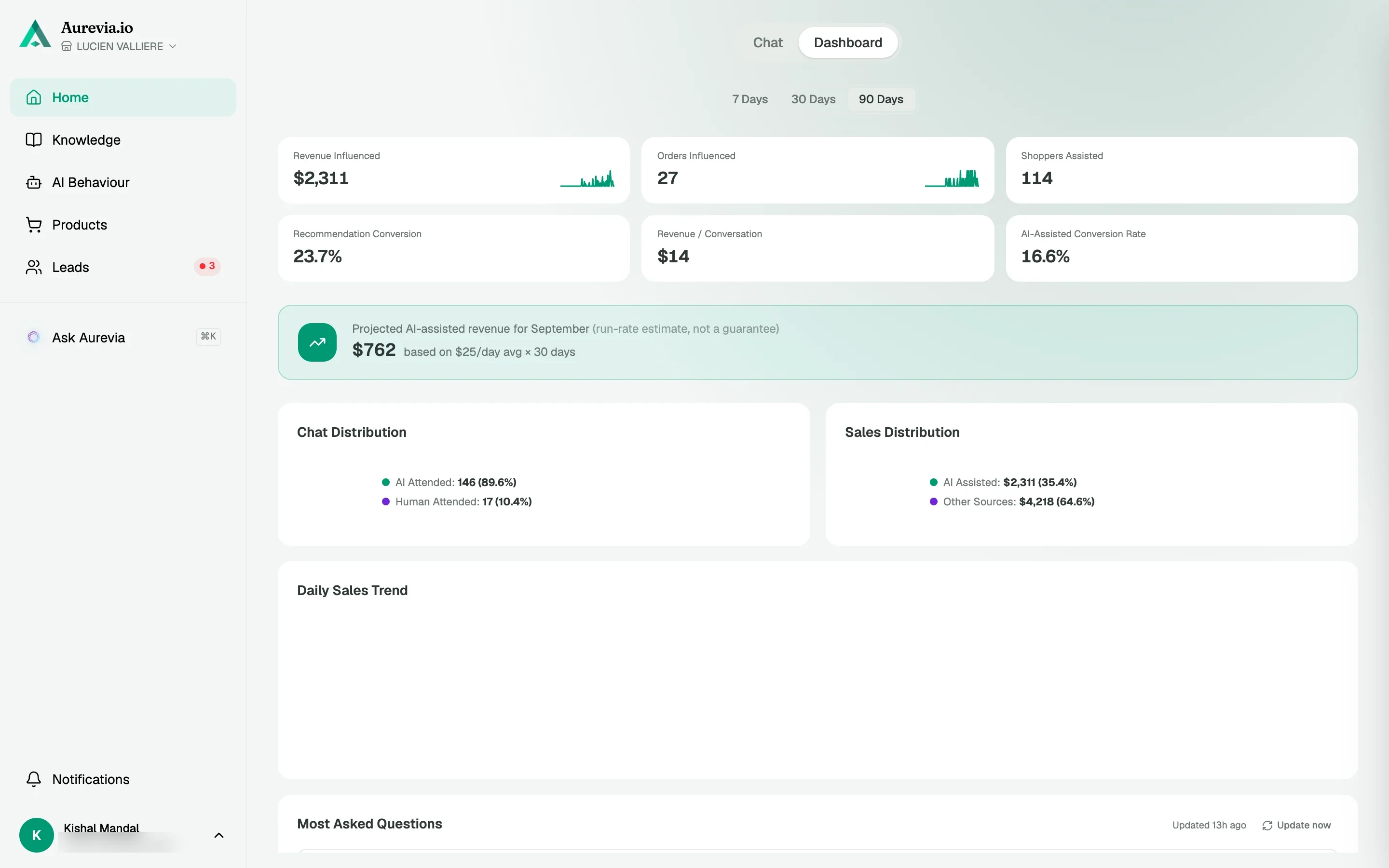Click the Shoppers Assisted 114 value
The image size is (1389, 868).
[1036, 178]
